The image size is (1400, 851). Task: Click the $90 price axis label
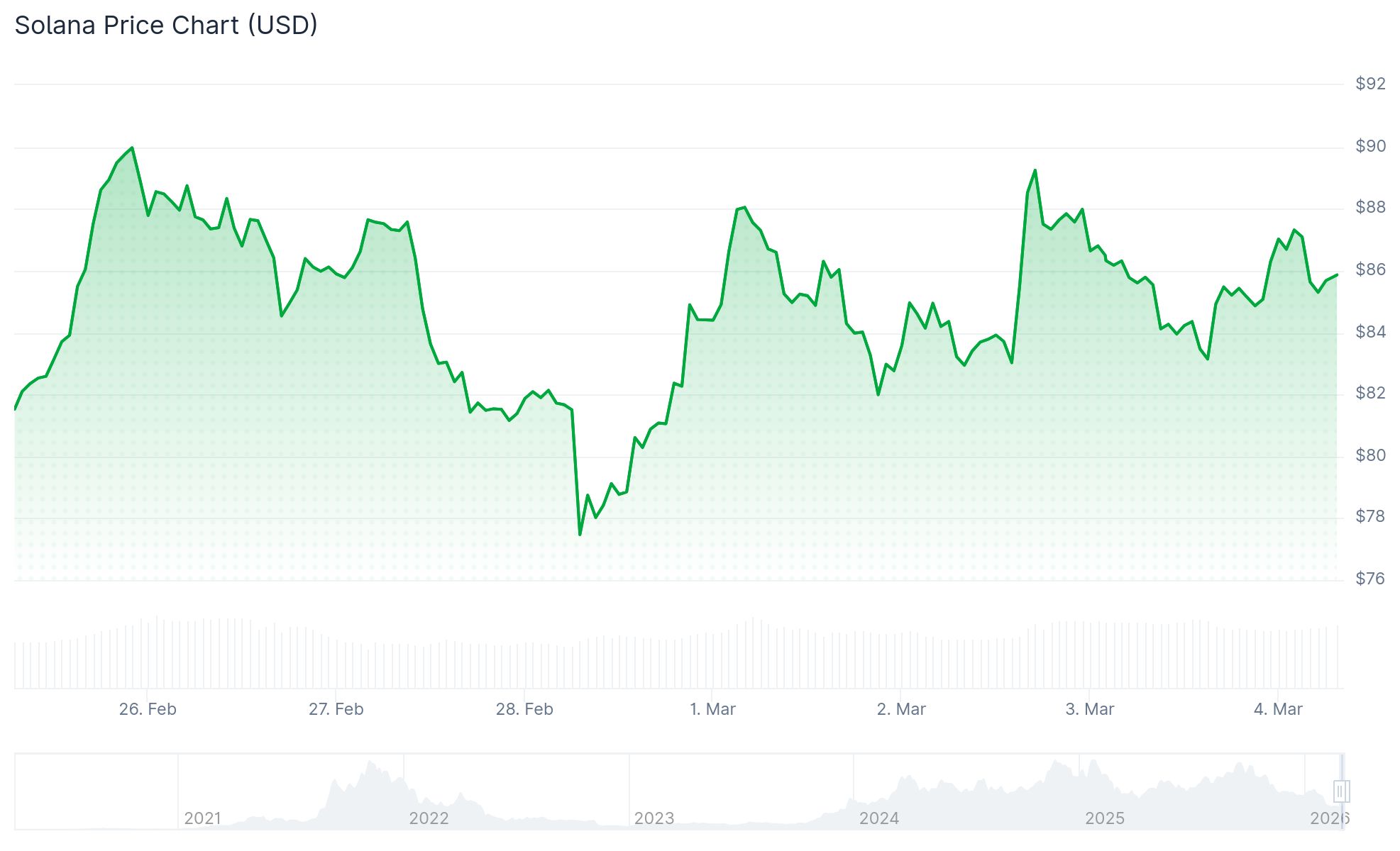1369,146
